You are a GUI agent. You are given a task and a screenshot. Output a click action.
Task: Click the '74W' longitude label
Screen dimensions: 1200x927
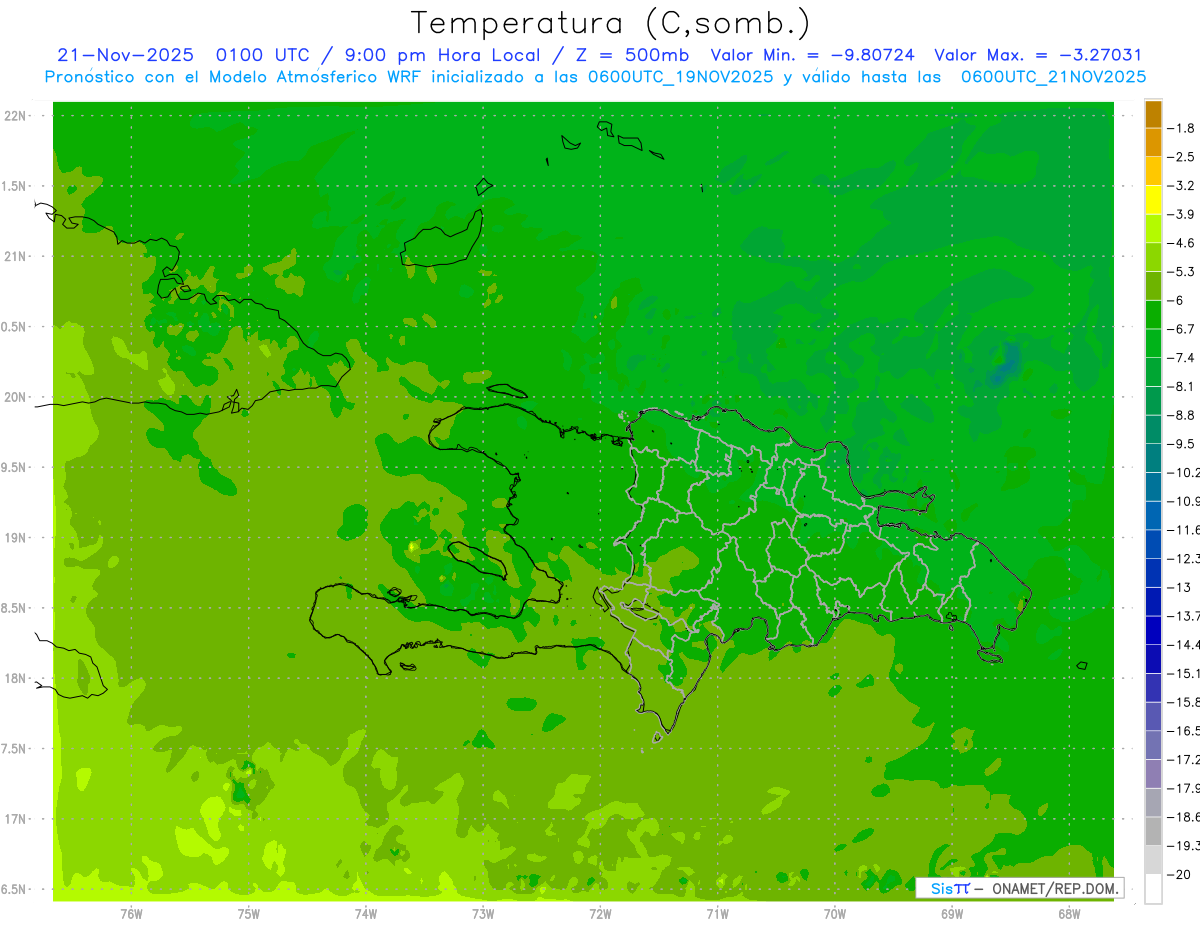tap(366, 914)
